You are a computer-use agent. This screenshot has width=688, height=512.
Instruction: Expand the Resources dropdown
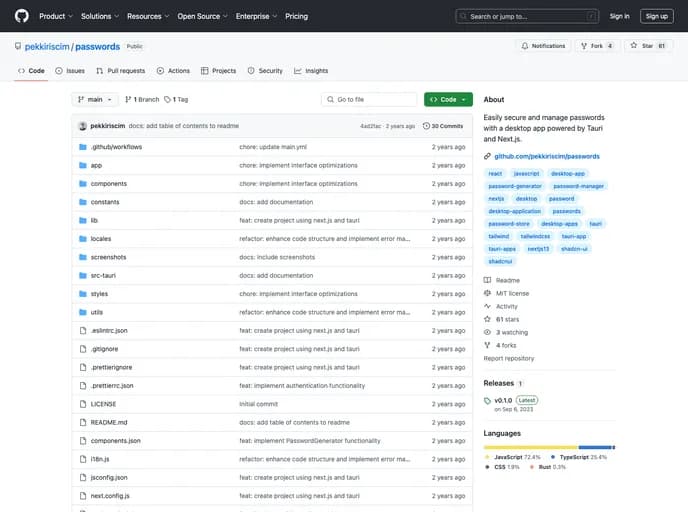(148, 16)
